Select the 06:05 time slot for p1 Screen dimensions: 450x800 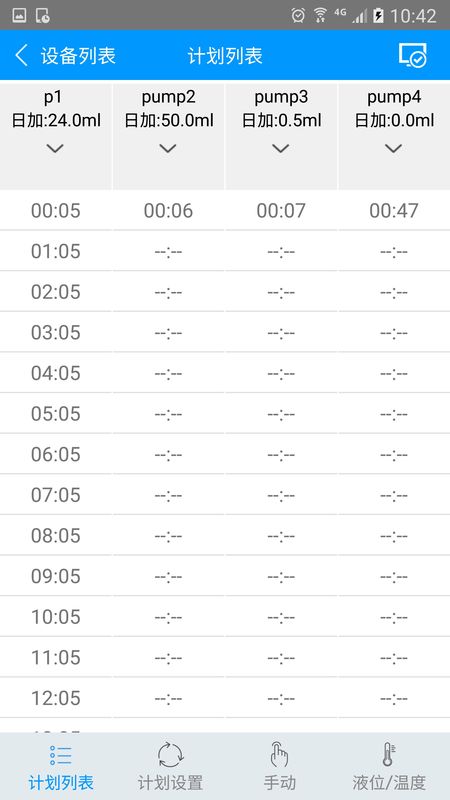pos(56,454)
